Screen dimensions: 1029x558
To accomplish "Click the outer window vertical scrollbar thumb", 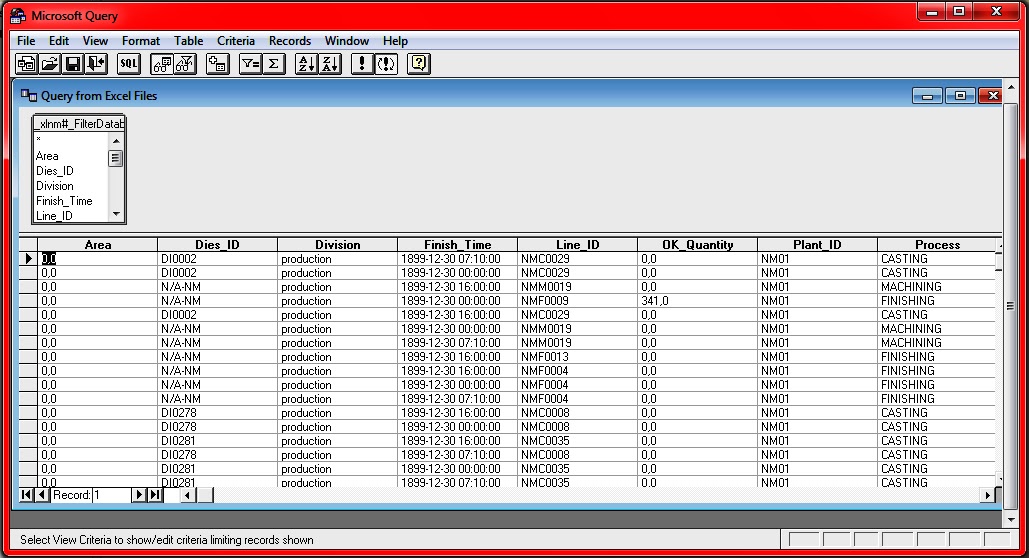I will pyautogui.click(x=1010, y=305).
